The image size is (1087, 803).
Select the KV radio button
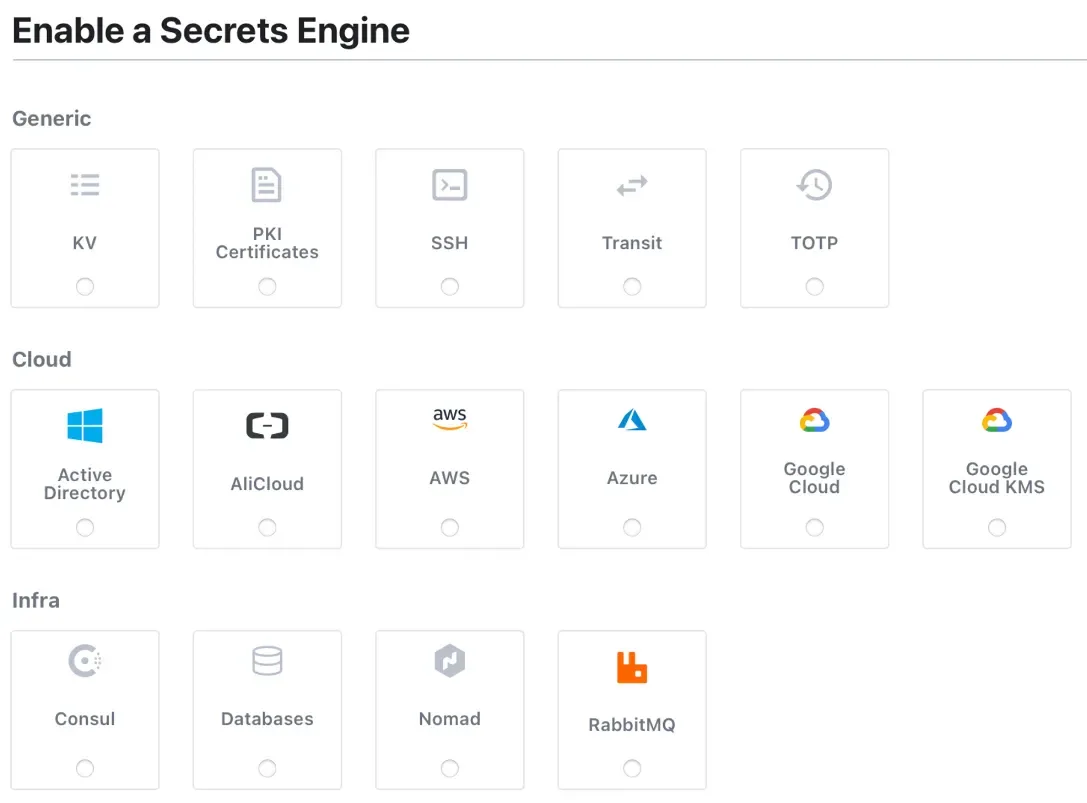[x=85, y=286]
